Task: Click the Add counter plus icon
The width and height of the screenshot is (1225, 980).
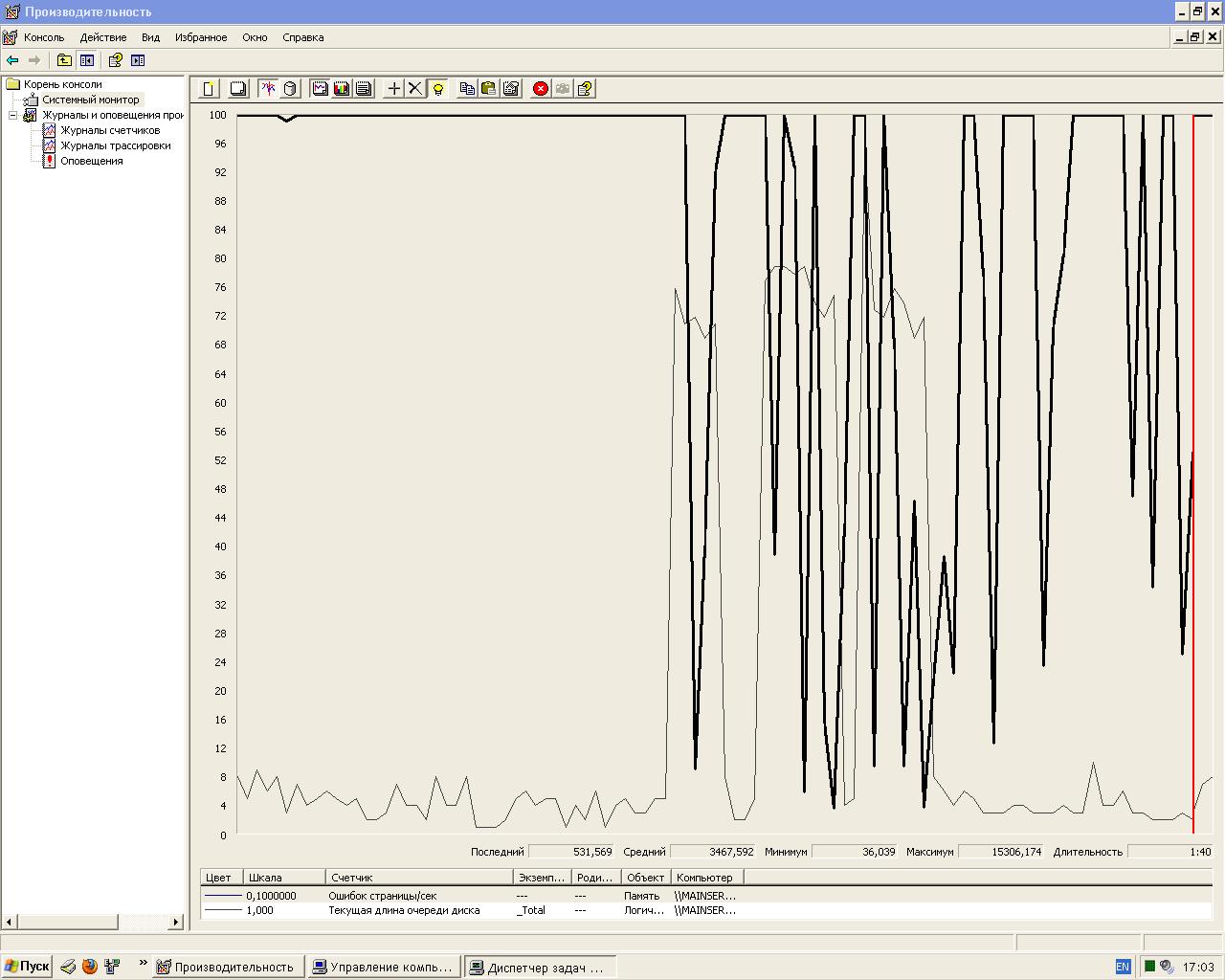Action: coord(393,89)
